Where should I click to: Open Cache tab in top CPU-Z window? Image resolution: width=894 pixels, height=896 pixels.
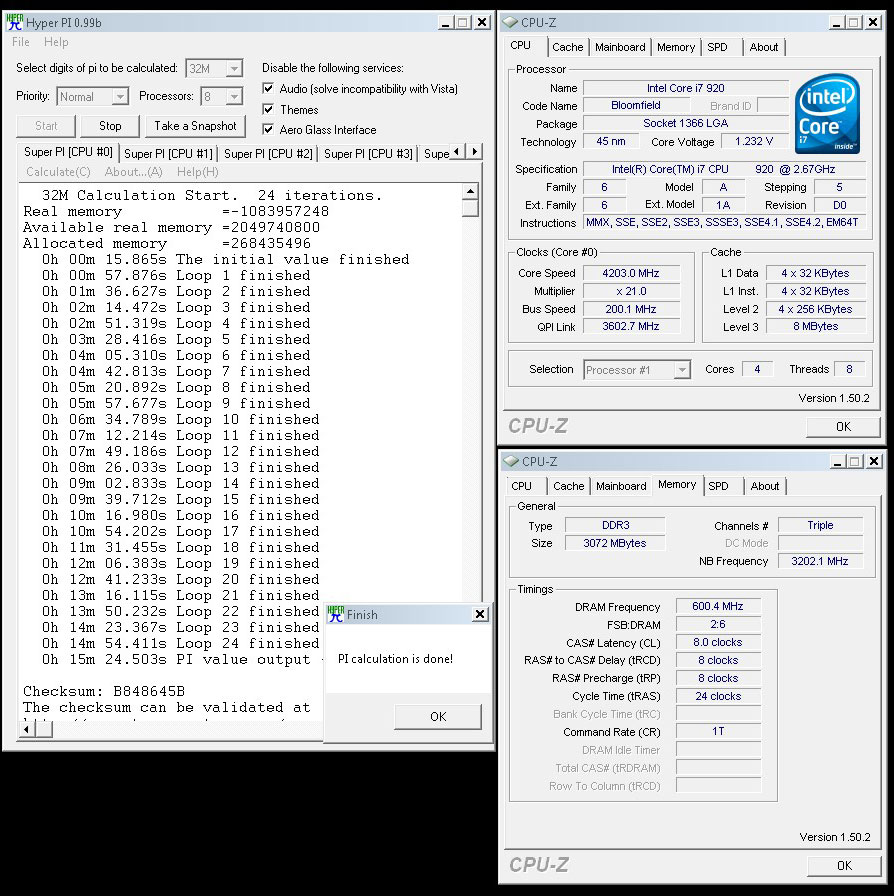pyautogui.click(x=568, y=47)
